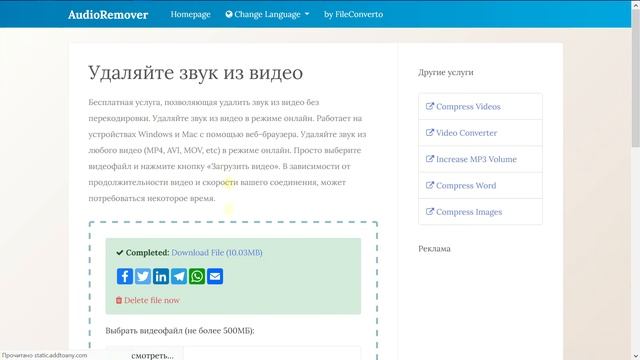This screenshot has height=360, width=640.
Task: Click external-link icon beside Increase MP3 Volume
Action: (429, 159)
